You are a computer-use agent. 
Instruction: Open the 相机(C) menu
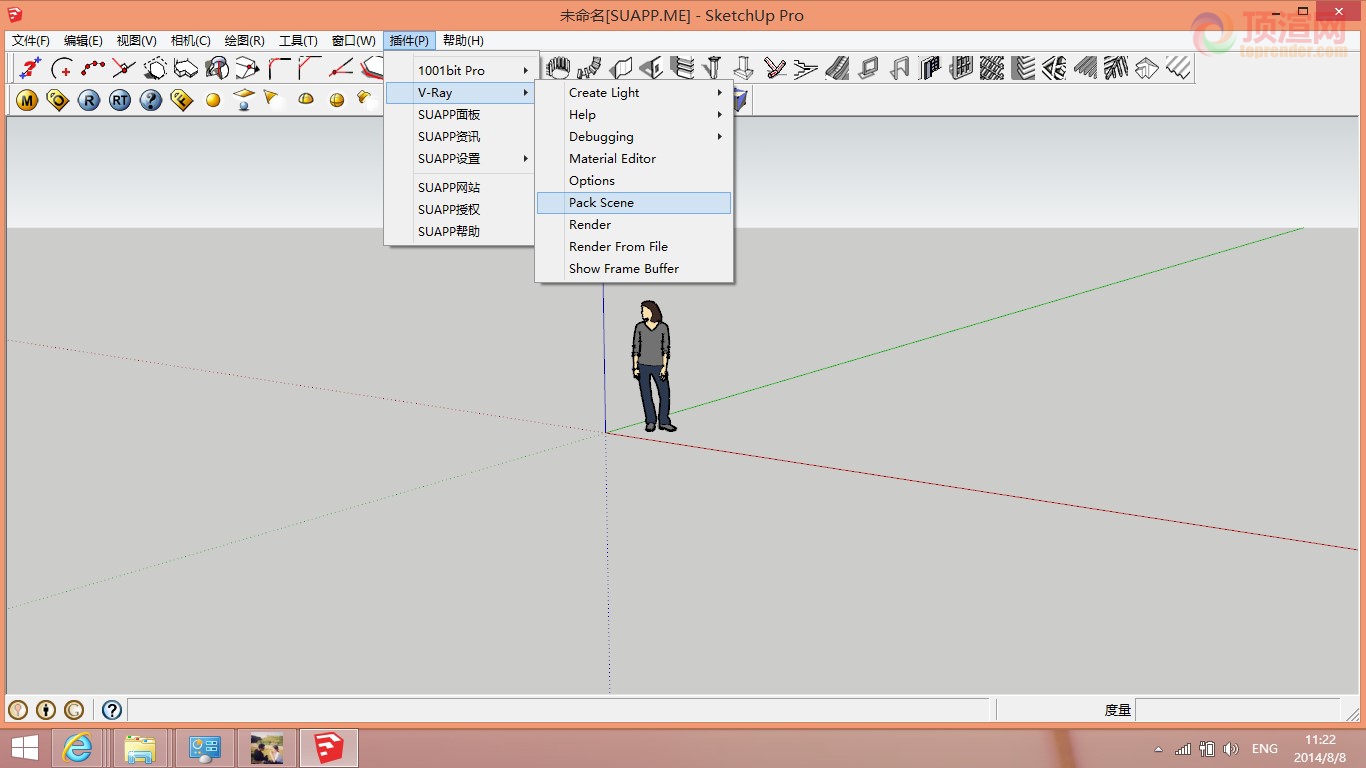pos(191,41)
